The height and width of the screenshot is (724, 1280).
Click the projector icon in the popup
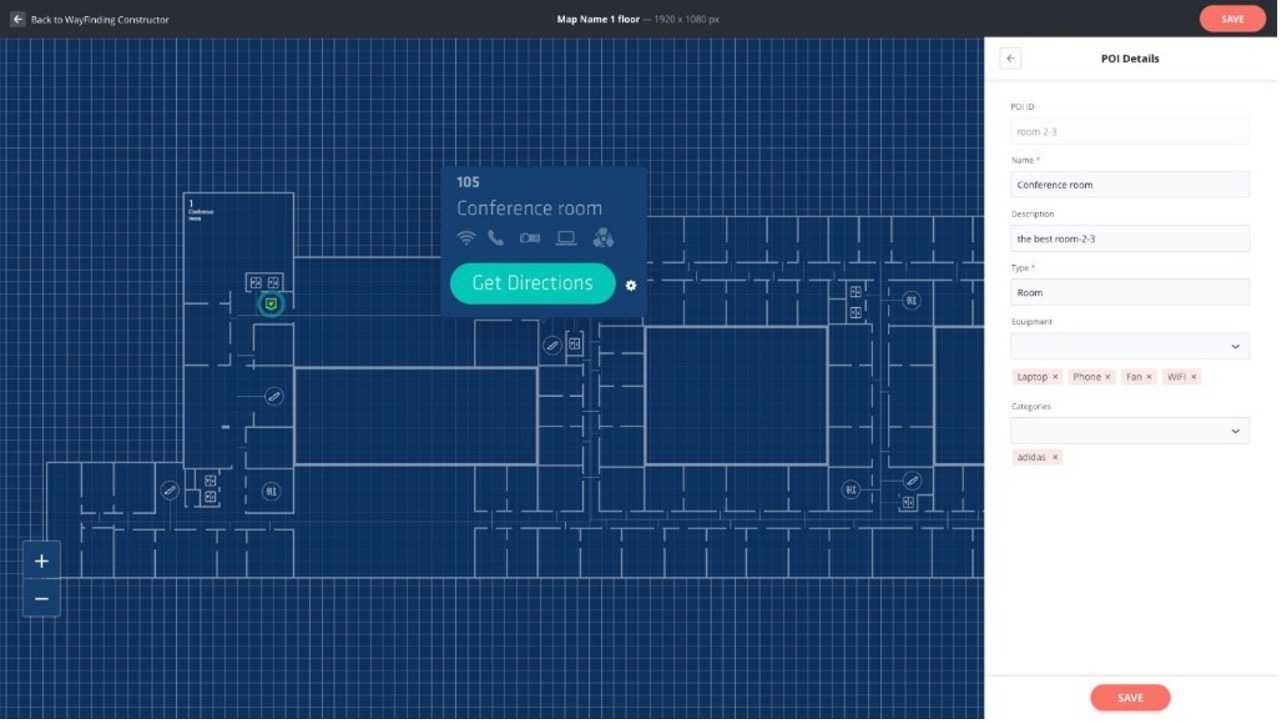pos(530,238)
